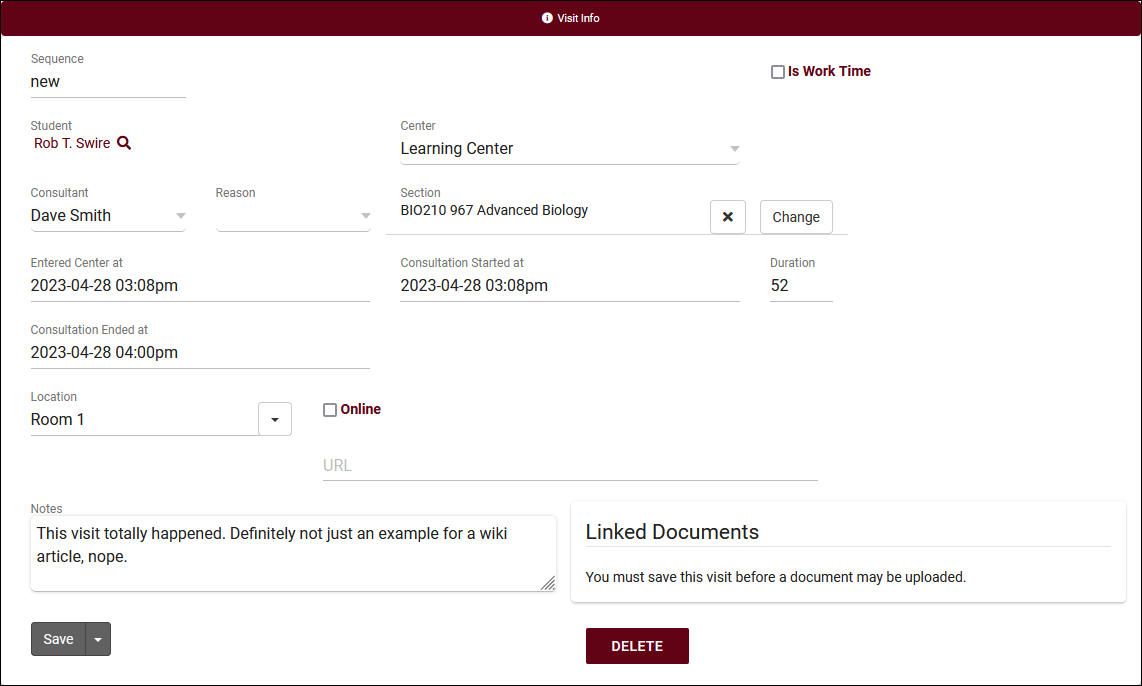1142x686 pixels.
Task: Toggle the Online checkbox
Action: 330,410
